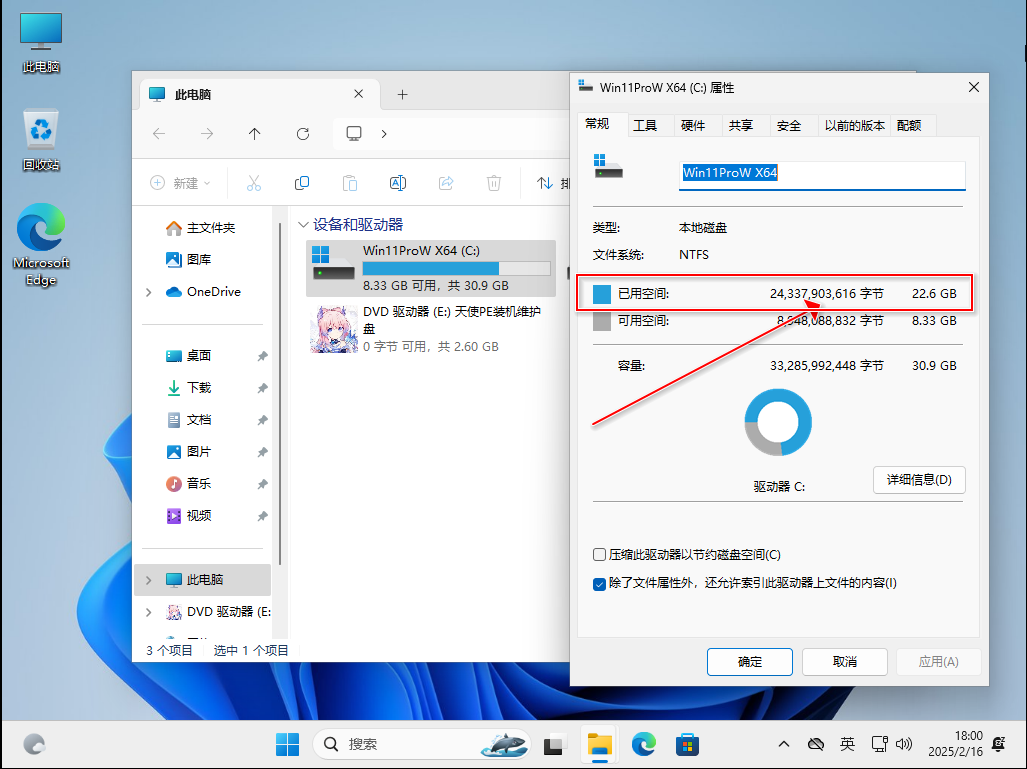This screenshot has height=769, width=1027.
Task: Close the 此电脑 explorer tab
Action: point(358,94)
